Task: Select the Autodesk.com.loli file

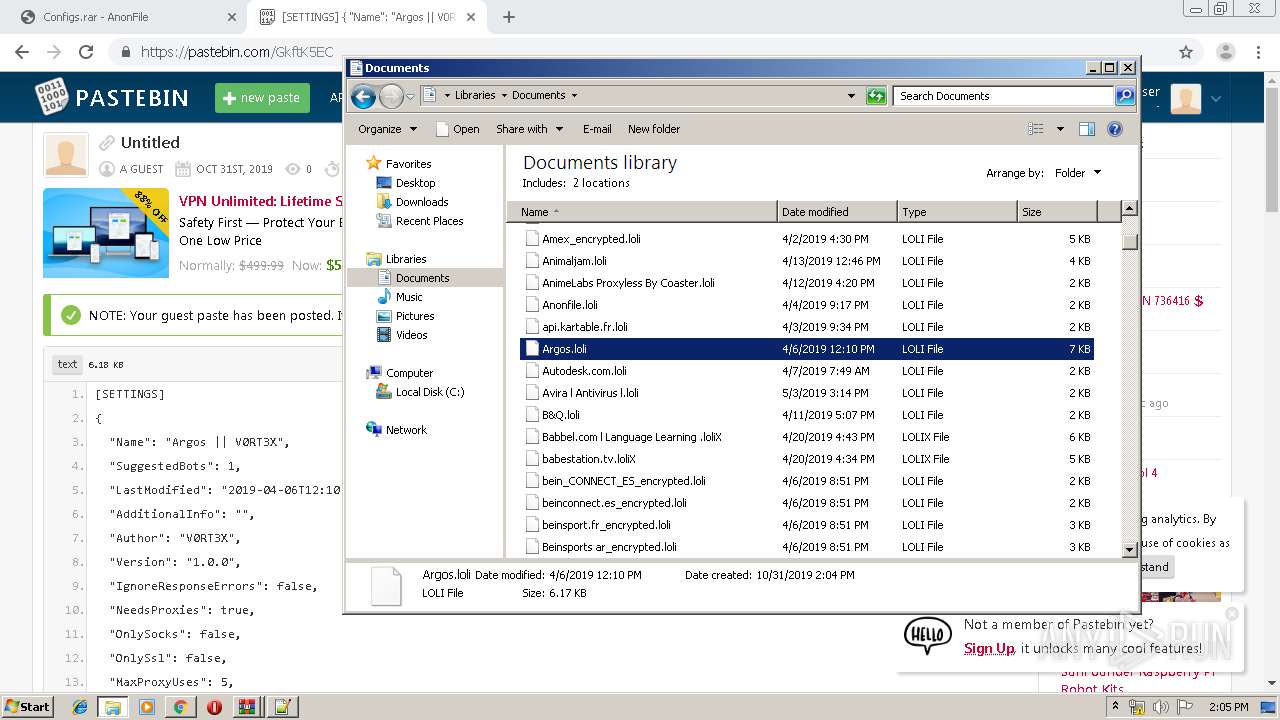Action: [807, 371]
